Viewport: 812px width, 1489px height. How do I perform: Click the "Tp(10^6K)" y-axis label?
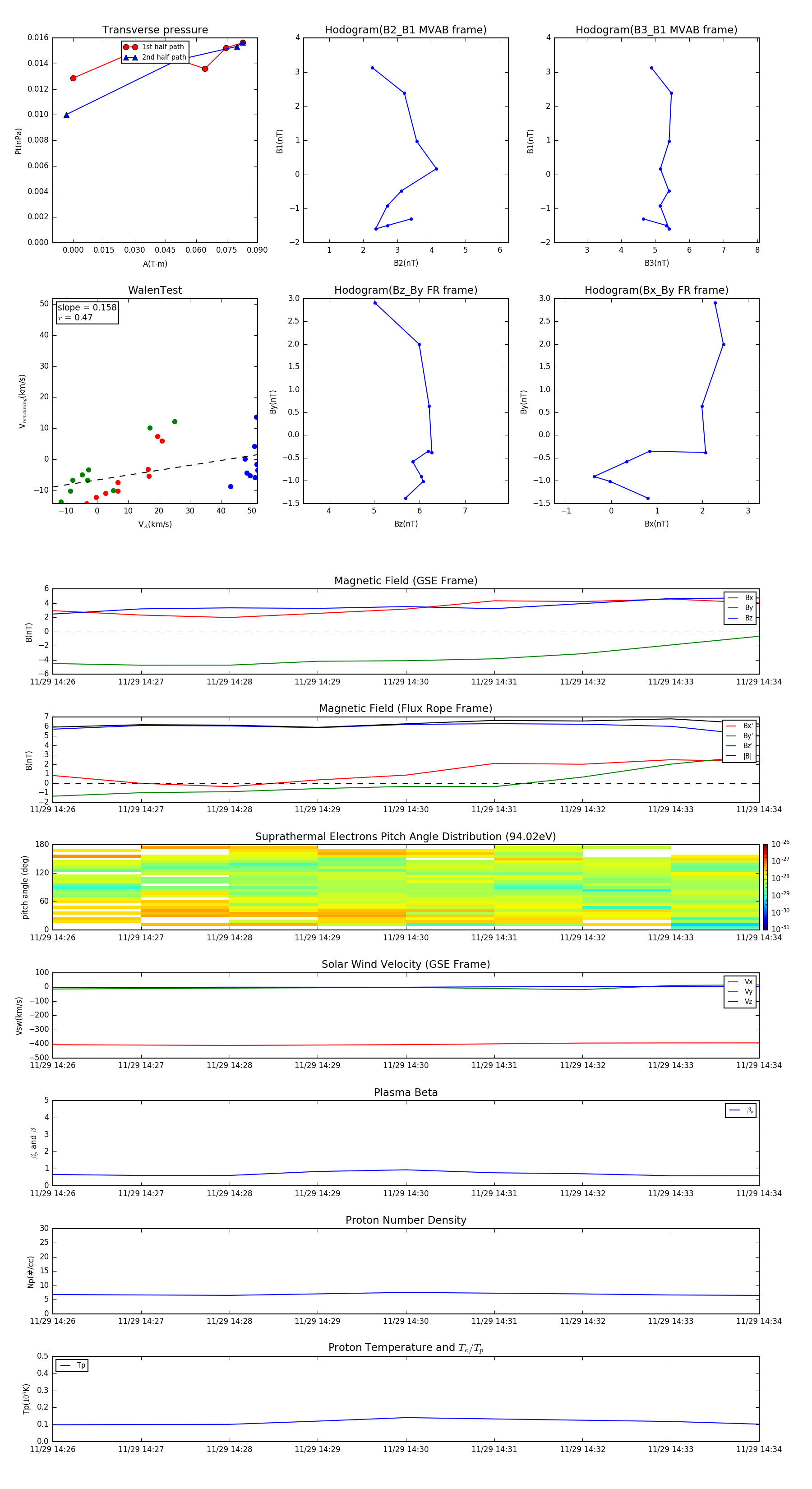tap(26, 1399)
